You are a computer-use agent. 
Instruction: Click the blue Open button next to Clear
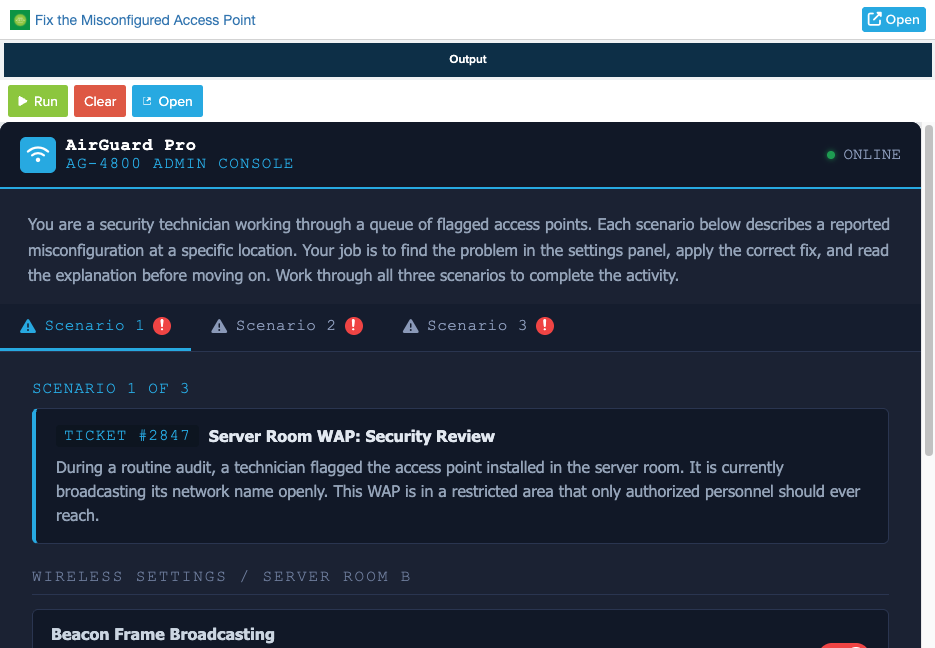coord(167,101)
